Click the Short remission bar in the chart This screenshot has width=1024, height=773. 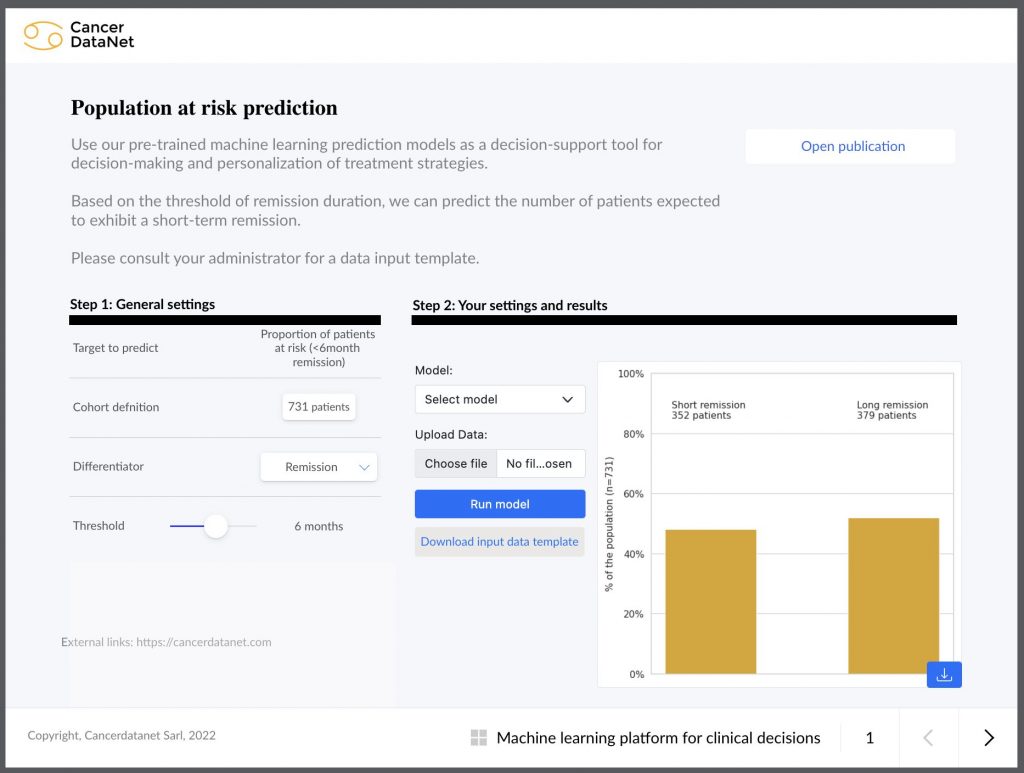click(x=711, y=600)
